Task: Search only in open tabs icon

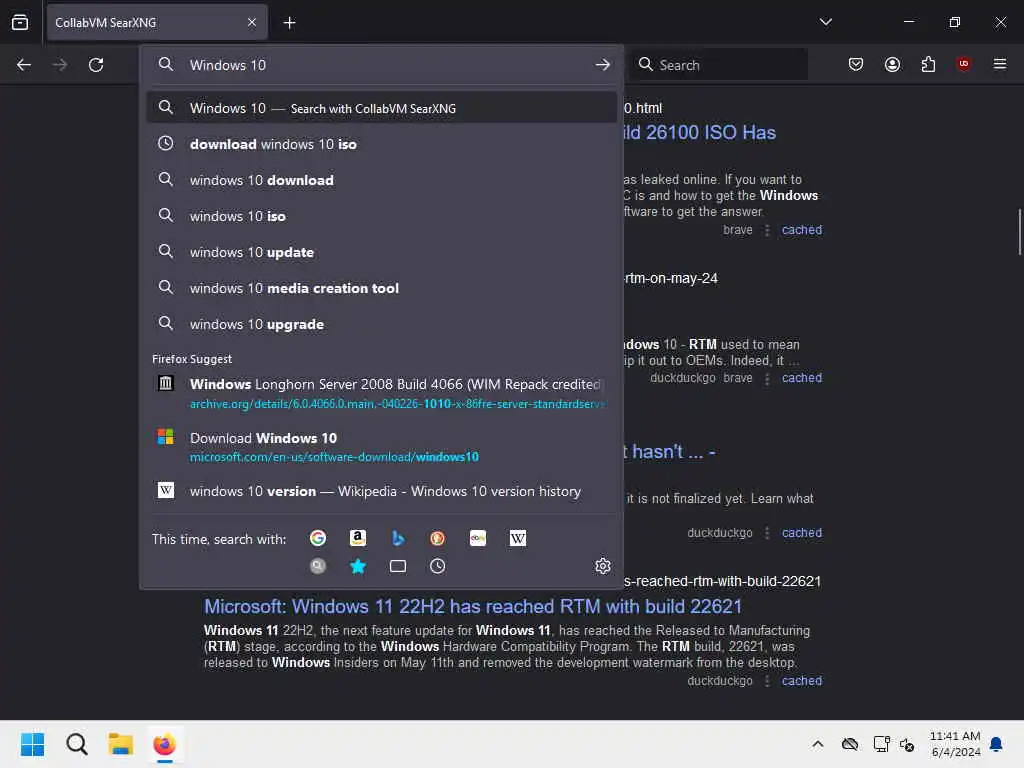Action: click(398, 566)
